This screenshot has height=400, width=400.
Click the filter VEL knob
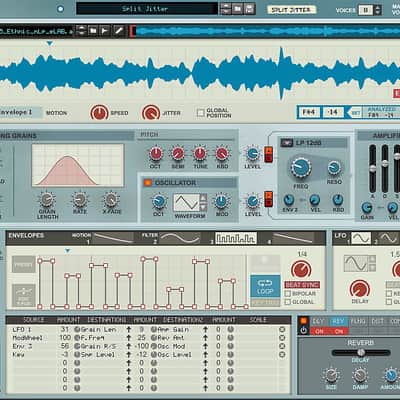(x=315, y=200)
